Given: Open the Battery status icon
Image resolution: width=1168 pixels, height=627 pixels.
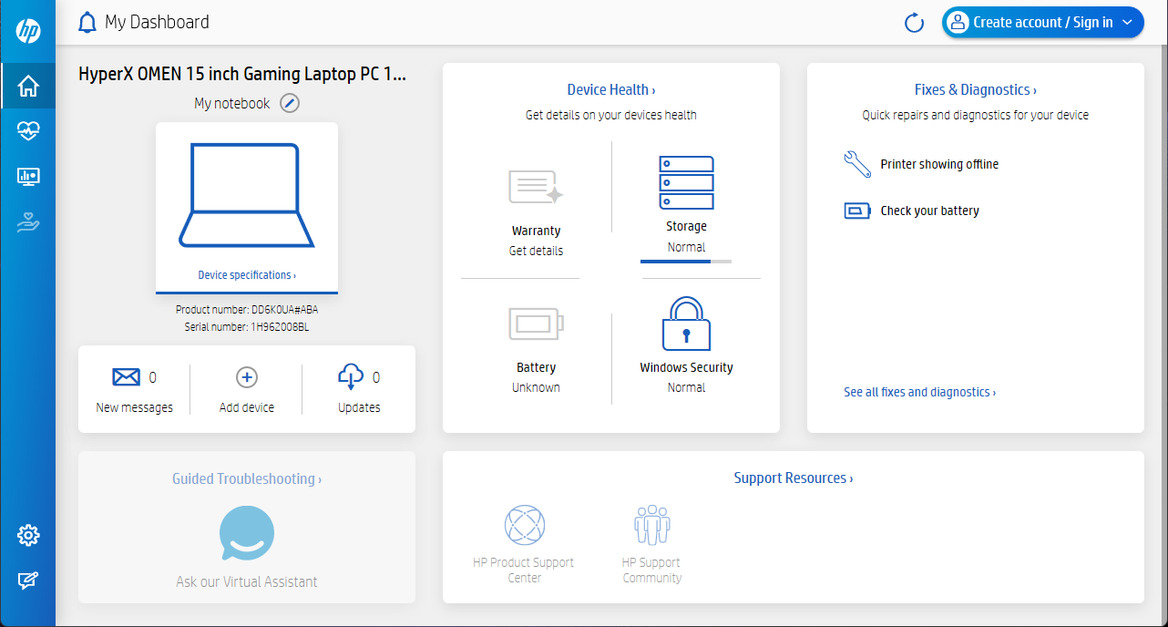Looking at the screenshot, I should tap(536, 324).
